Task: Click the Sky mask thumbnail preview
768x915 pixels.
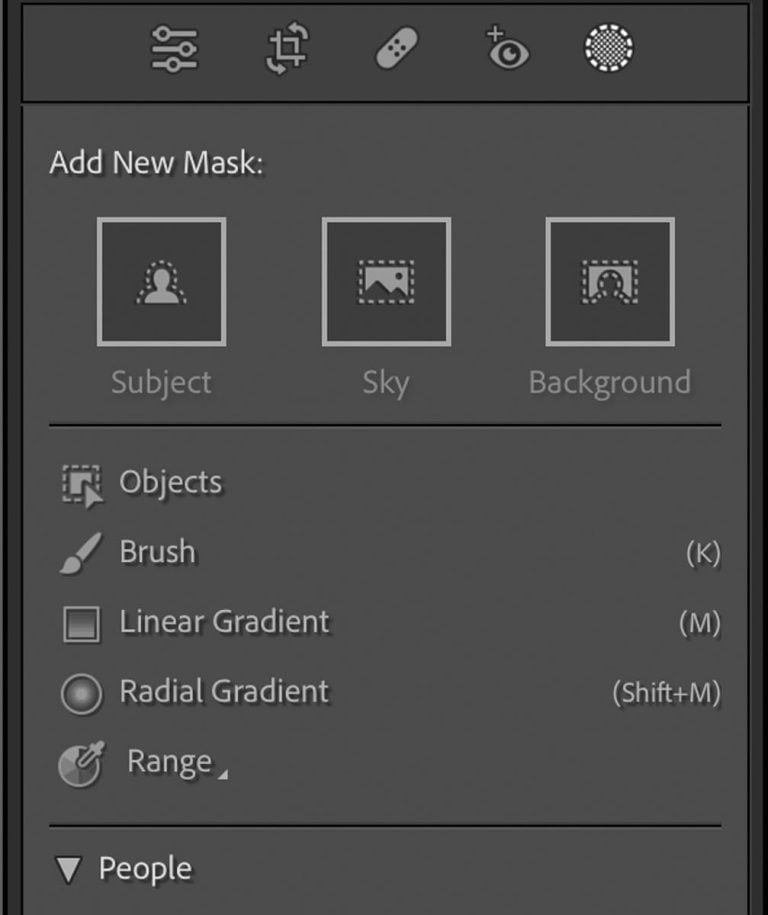Action: tap(386, 281)
